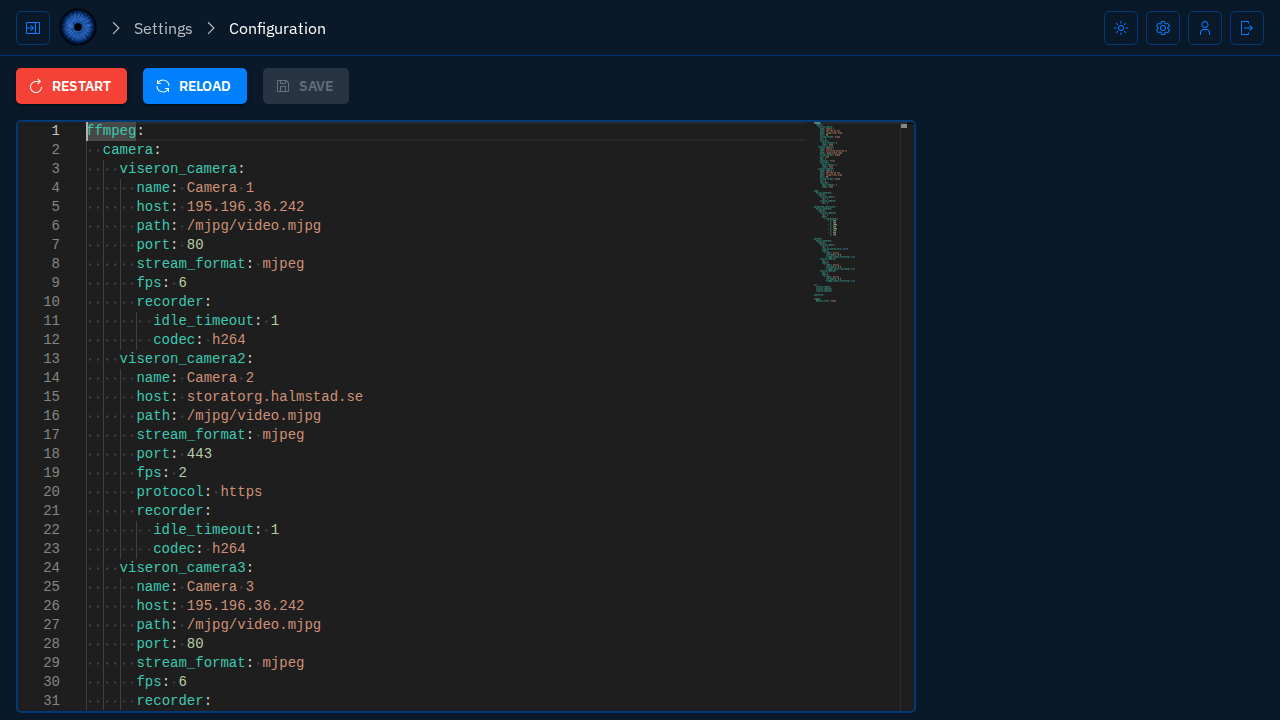Screen dimensions: 1280x720
Task: Restart Viseron with the RESTART button
Action: click(x=71, y=86)
